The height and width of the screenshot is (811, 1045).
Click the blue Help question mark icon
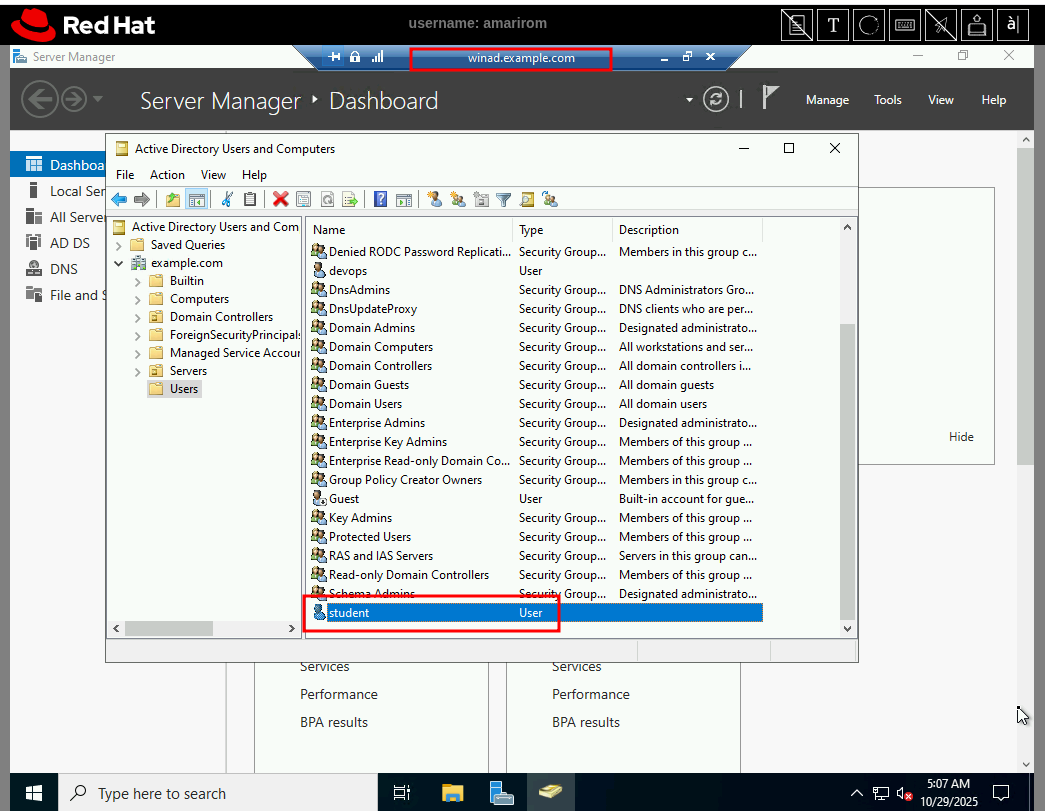(380, 199)
